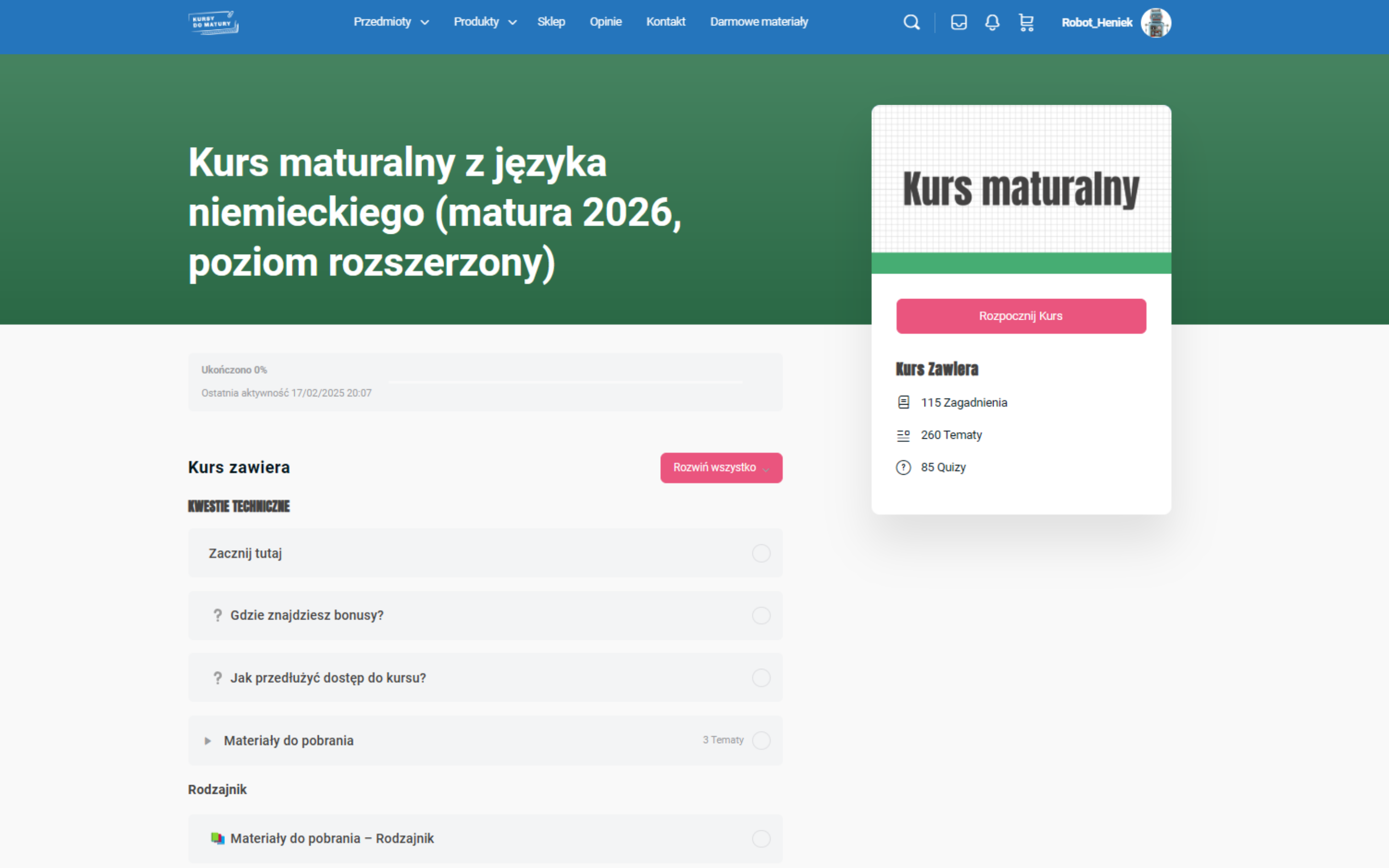
Task: Open the notifications bell icon
Action: pyautogui.click(x=993, y=22)
